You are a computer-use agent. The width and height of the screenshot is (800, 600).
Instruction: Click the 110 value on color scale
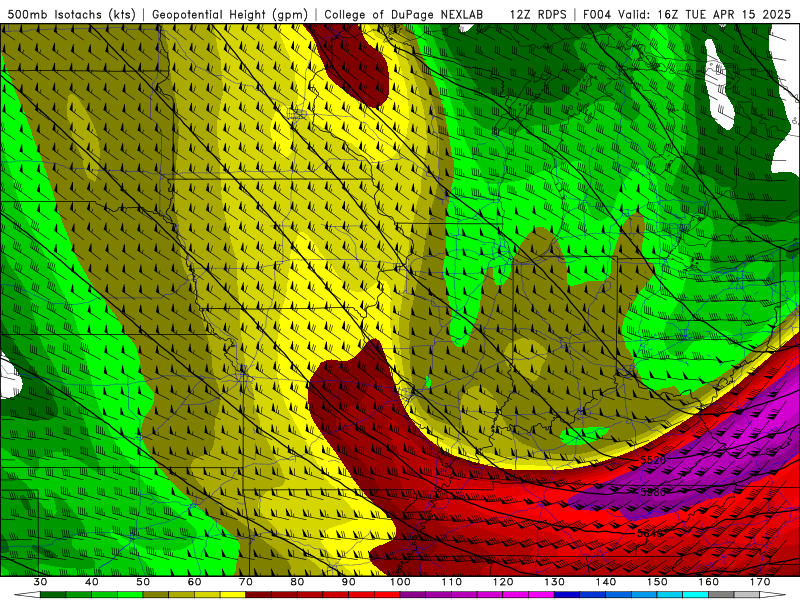[x=452, y=582]
